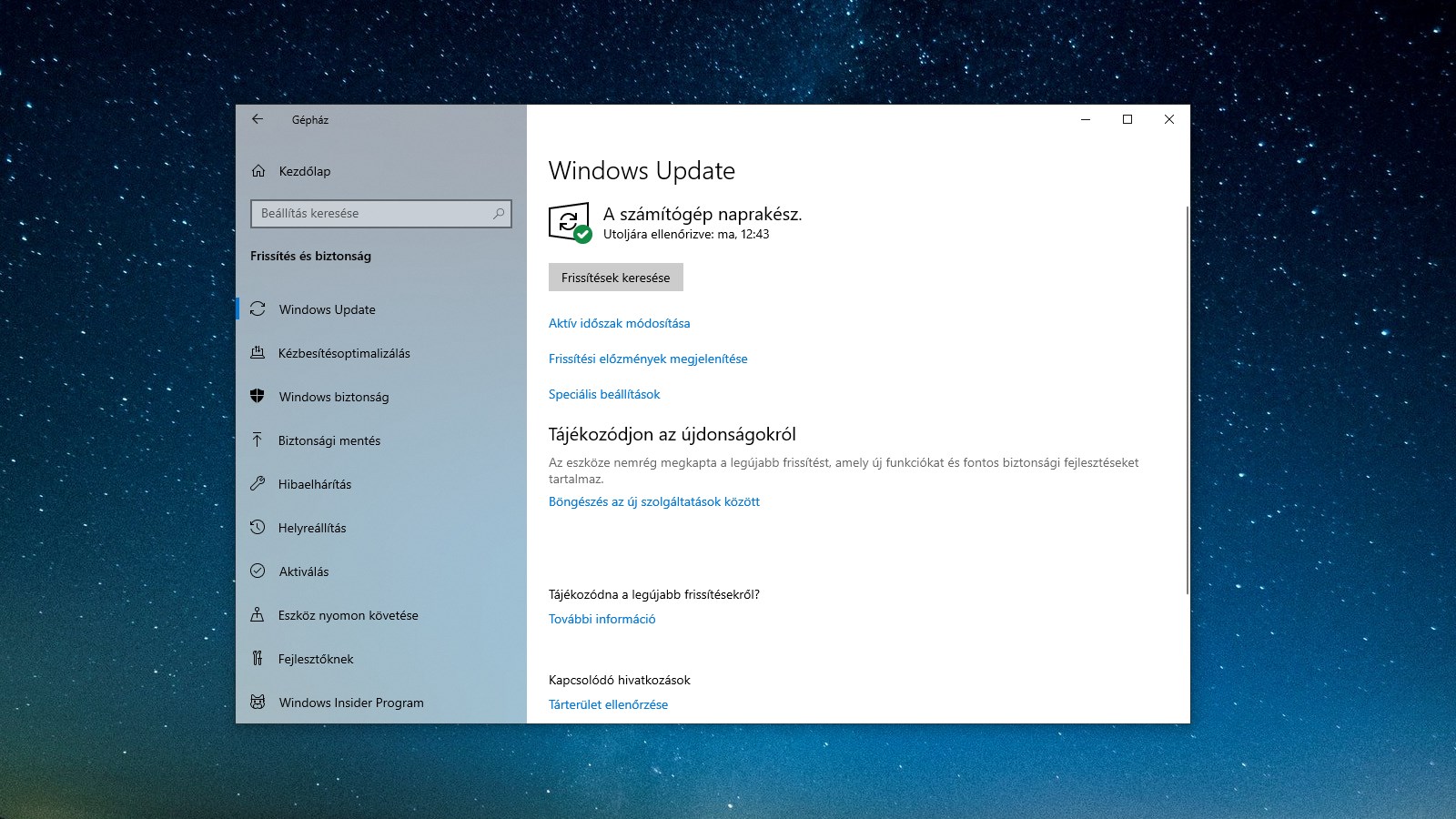Focus the Beállítás keresése search field
Image resolution: width=1456 pixels, height=819 pixels.
(381, 214)
